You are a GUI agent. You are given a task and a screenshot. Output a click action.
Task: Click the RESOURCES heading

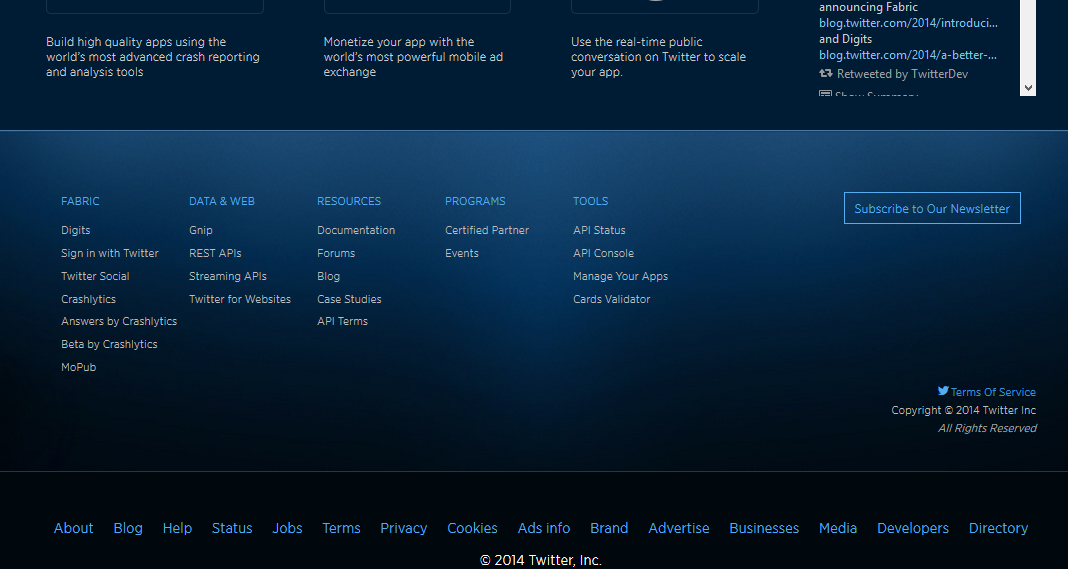349,201
